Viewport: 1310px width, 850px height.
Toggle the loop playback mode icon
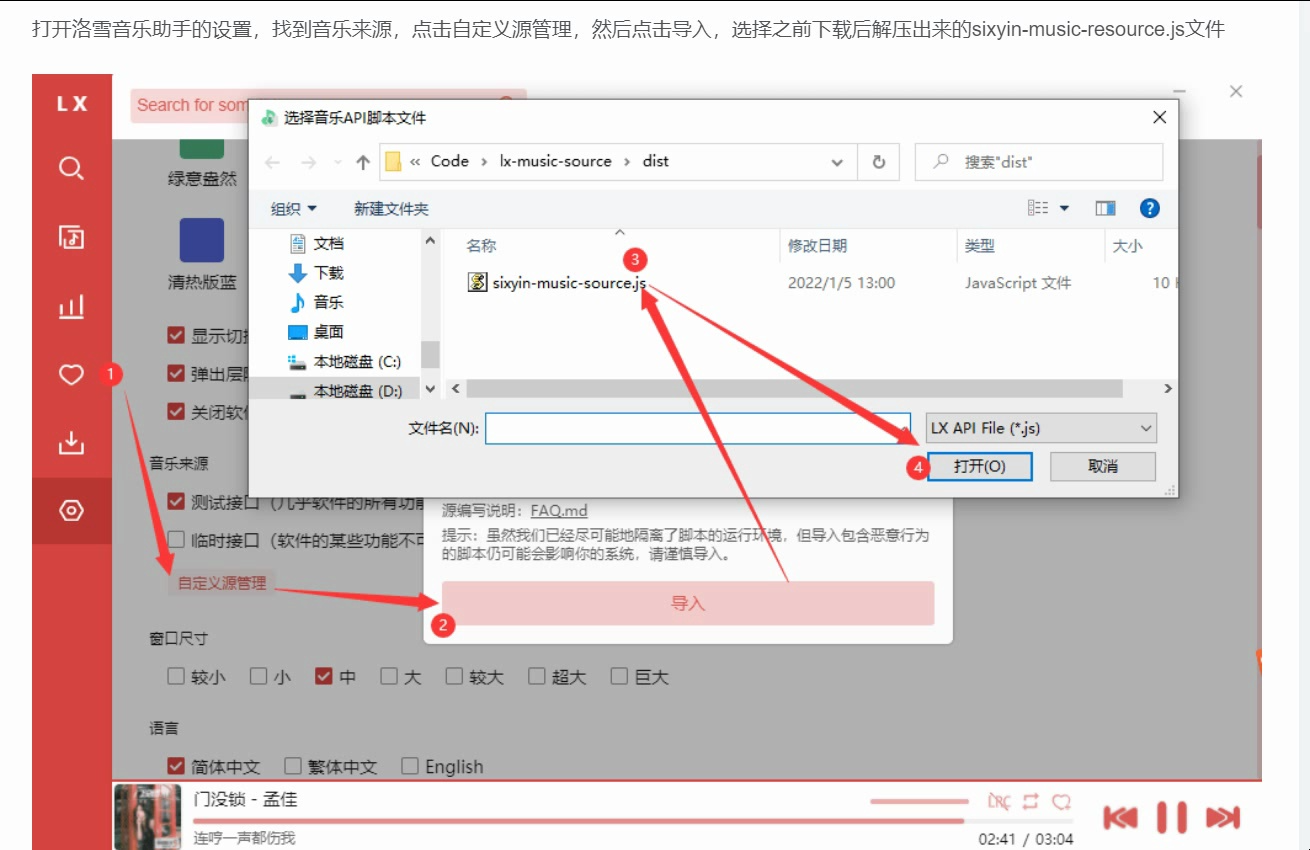(x=1031, y=801)
